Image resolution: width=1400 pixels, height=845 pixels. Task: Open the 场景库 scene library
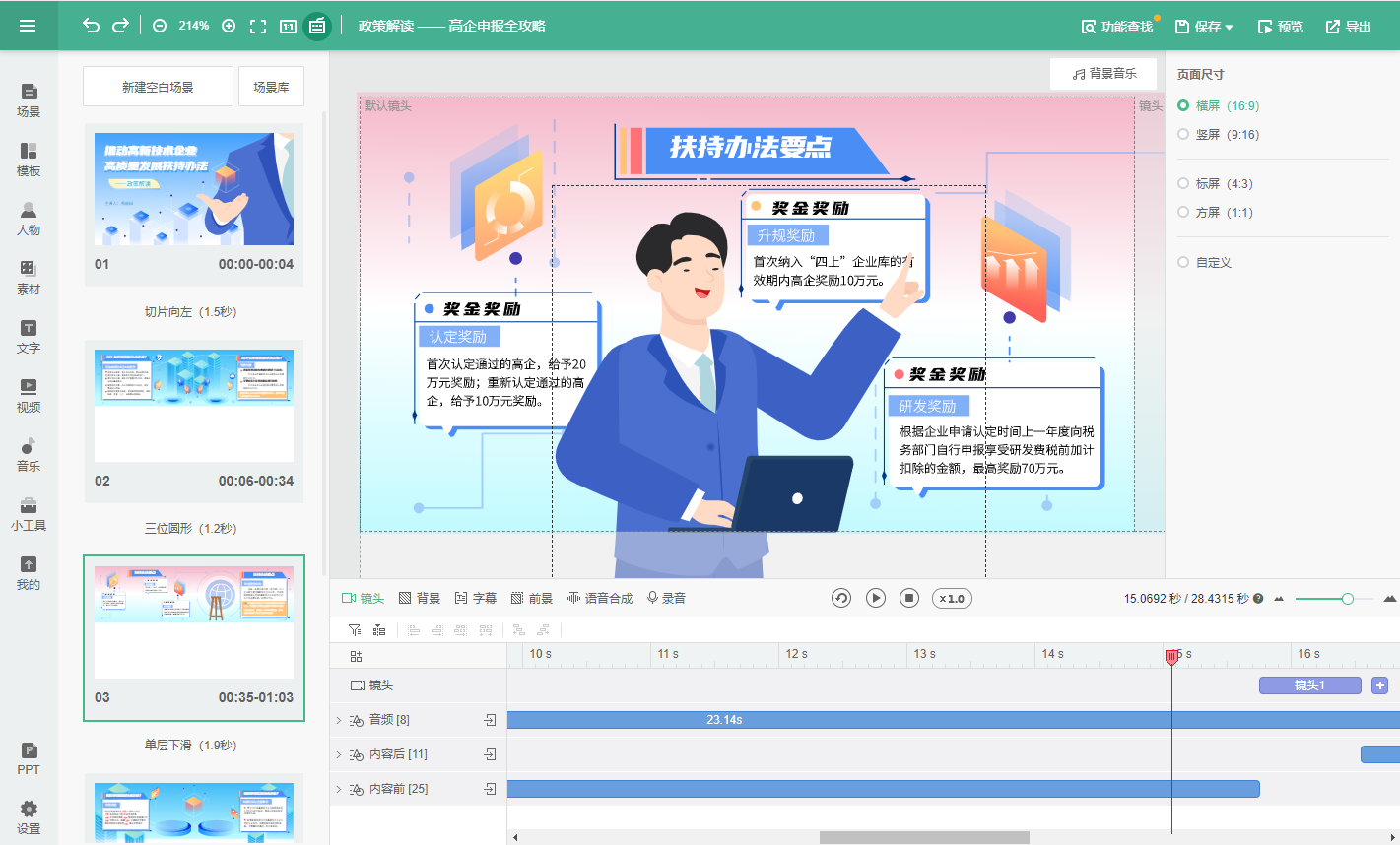[271, 87]
